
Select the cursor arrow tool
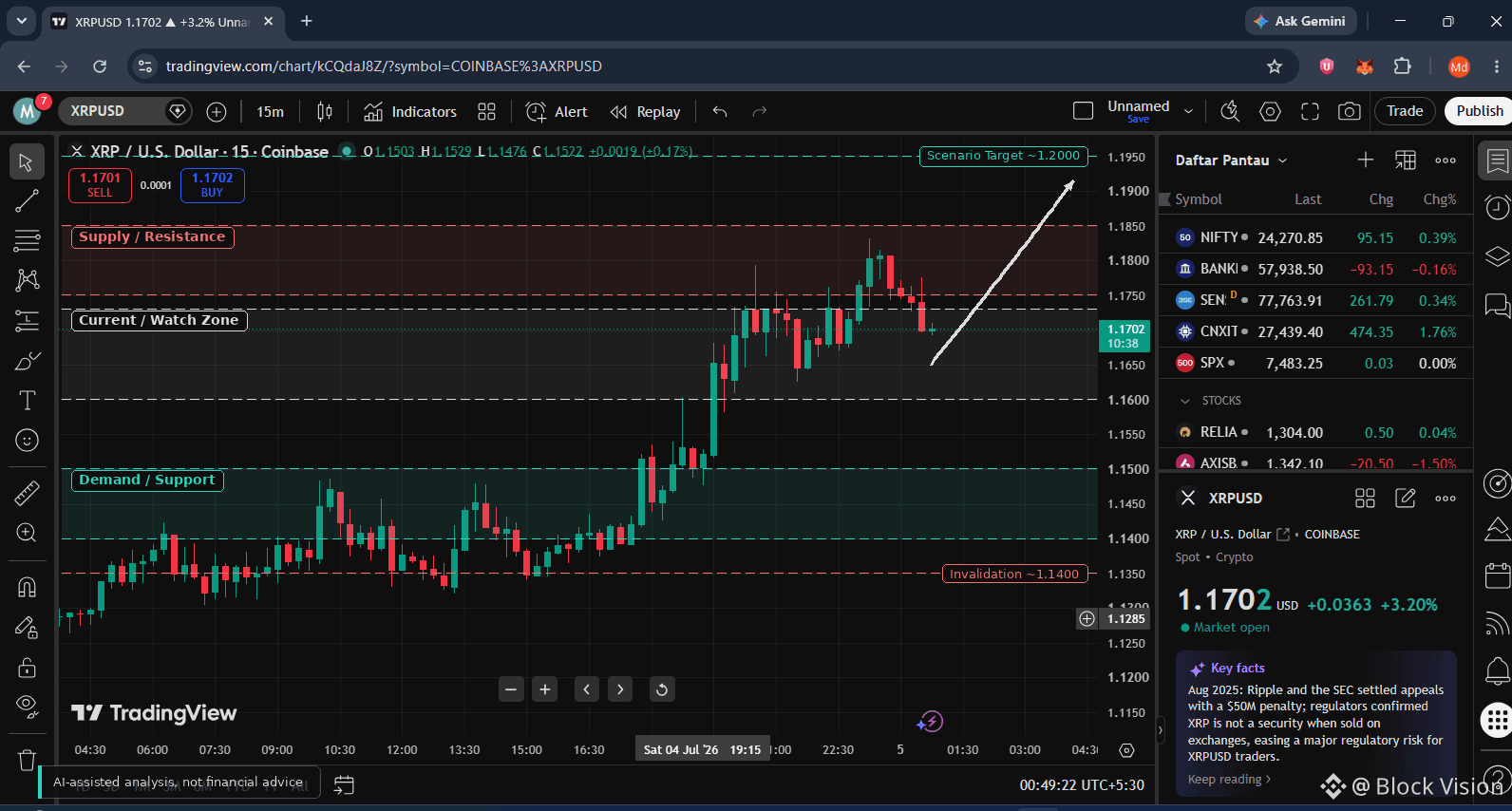(x=27, y=162)
